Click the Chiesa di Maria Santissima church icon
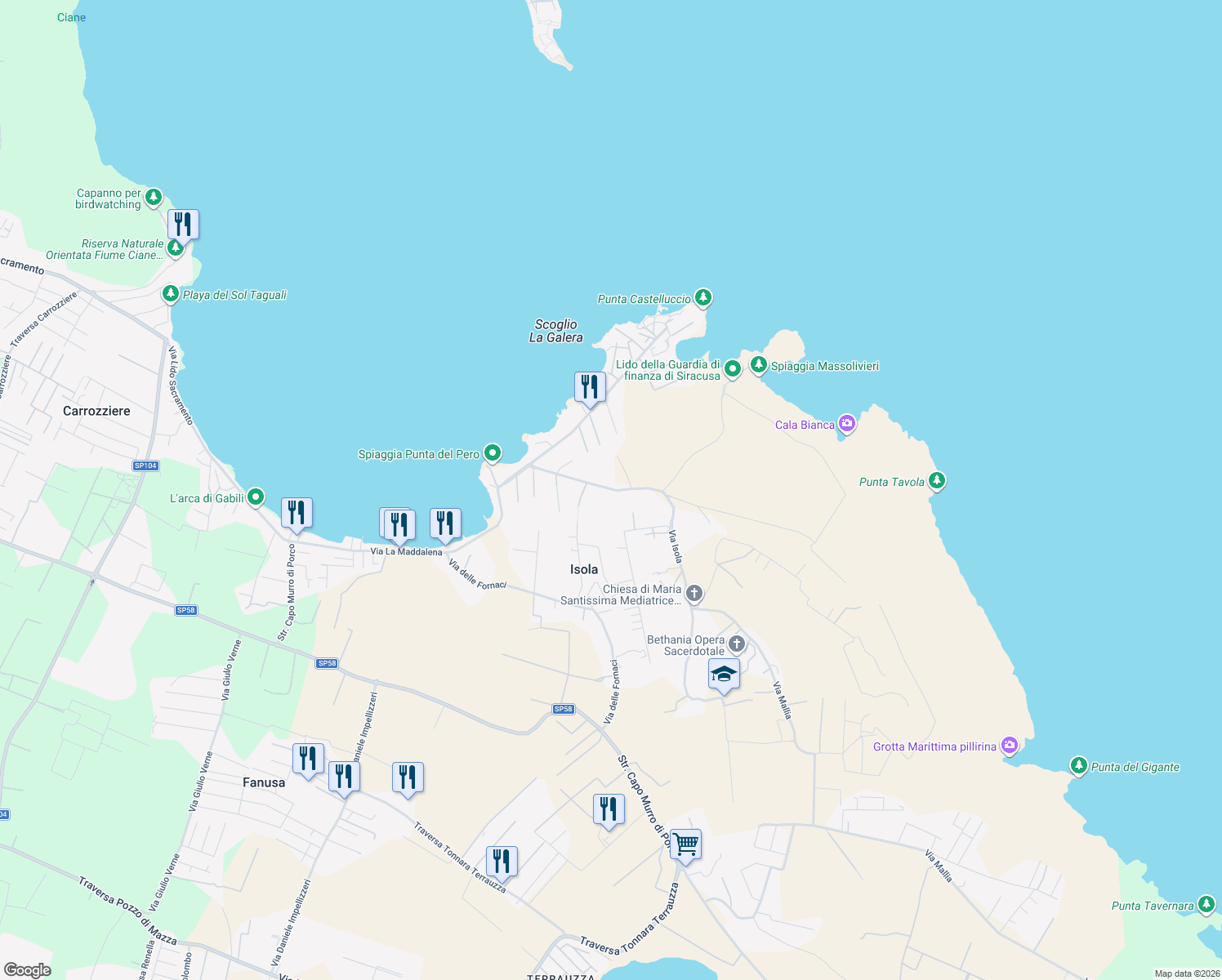Image resolution: width=1222 pixels, height=980 pixels. point(692,595)
